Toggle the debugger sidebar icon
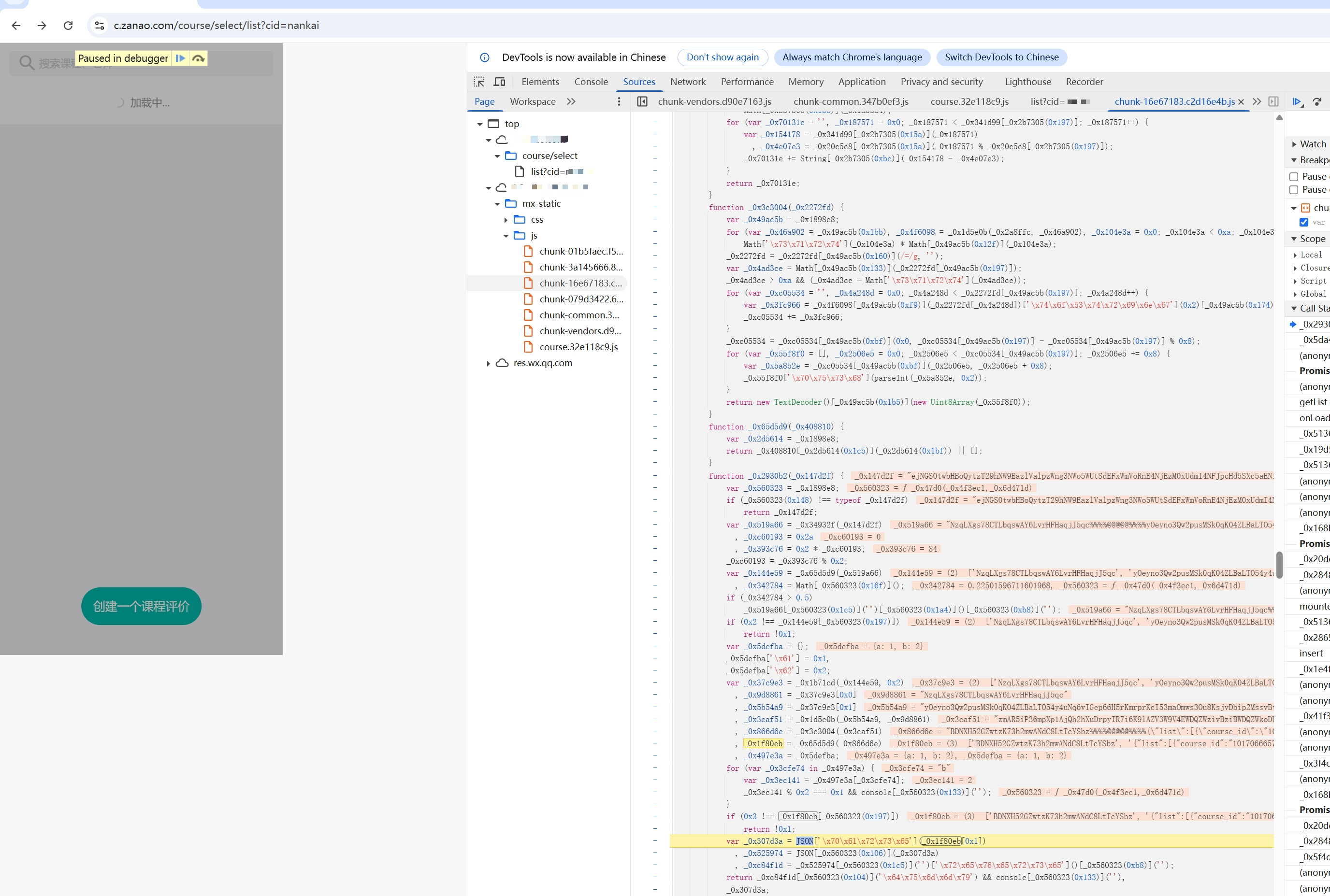This screenshot has height=896, width=1330. tap(1273, 102)
